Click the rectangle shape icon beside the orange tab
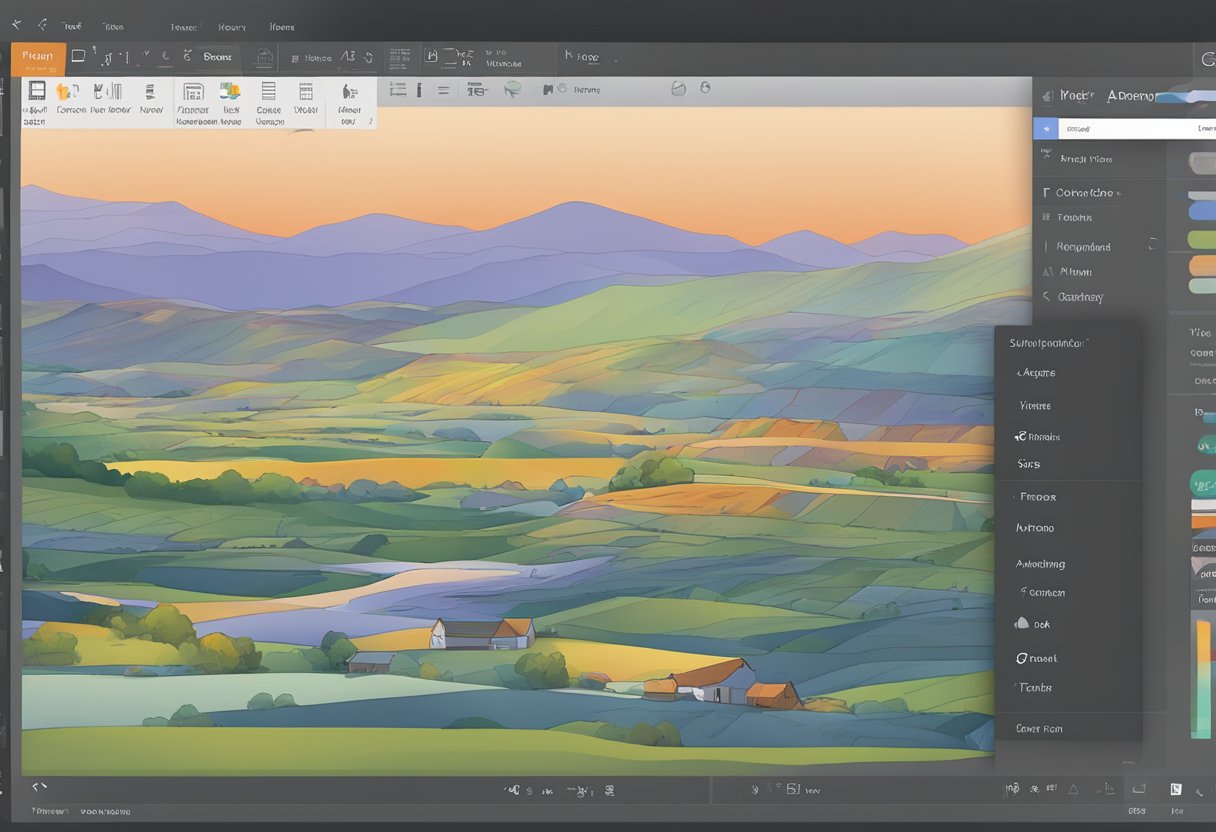 click(78, 57)
